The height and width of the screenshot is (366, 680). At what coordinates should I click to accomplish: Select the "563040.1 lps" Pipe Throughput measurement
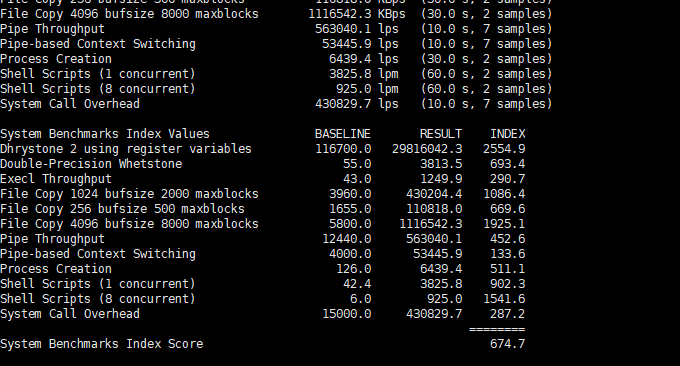tap(357, 29)
